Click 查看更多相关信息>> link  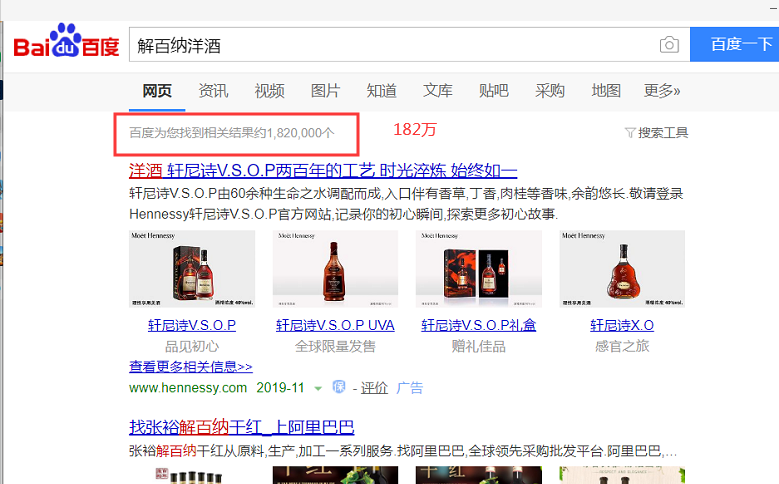pyautogui.click(x=191, y=367)
